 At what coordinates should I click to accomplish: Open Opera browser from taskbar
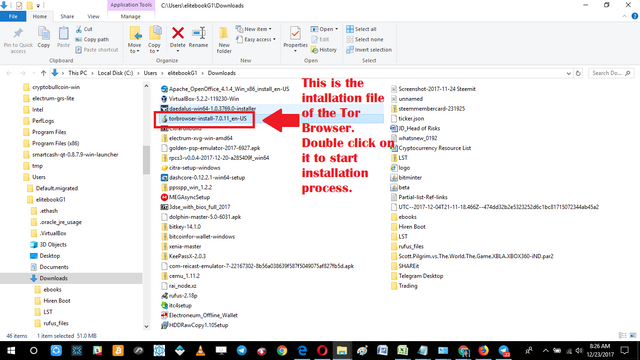click(322, 351)
